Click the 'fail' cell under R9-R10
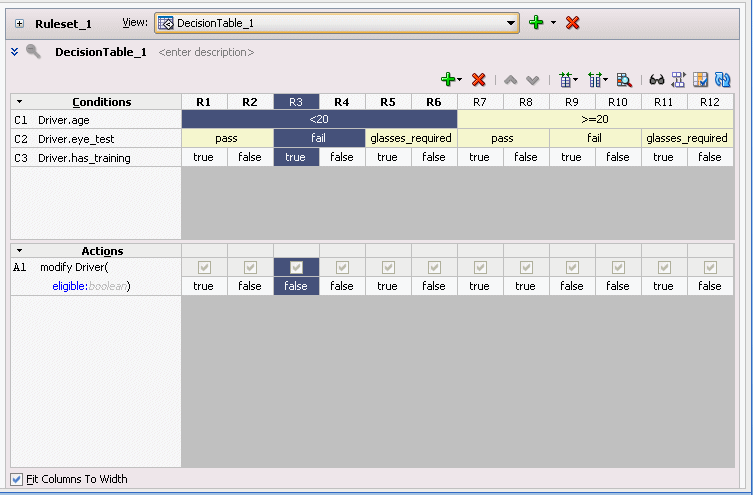Viewport: 753px width, 495px height. click(x=595, y=138)
